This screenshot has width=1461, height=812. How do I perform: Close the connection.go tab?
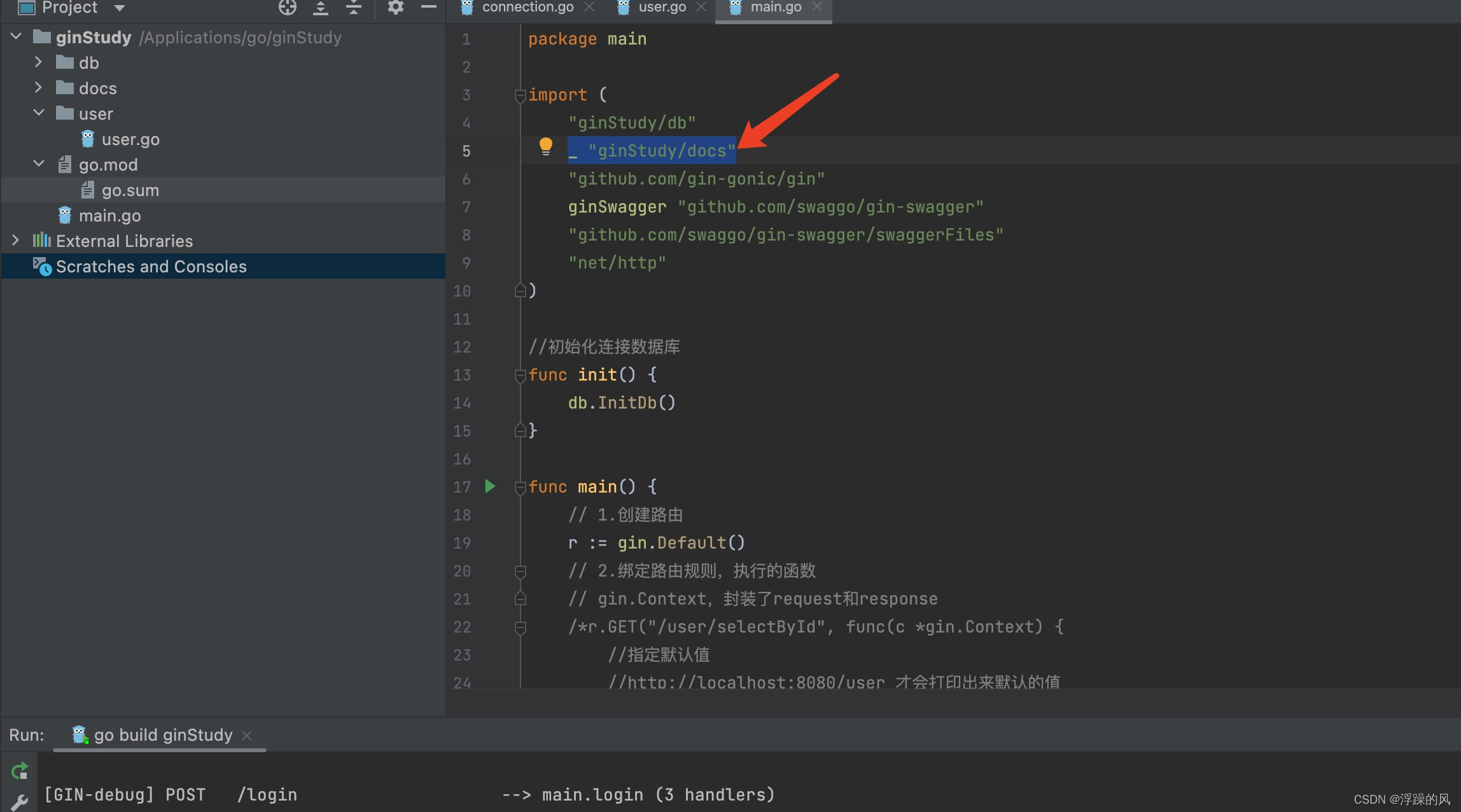tap(589, 7)
